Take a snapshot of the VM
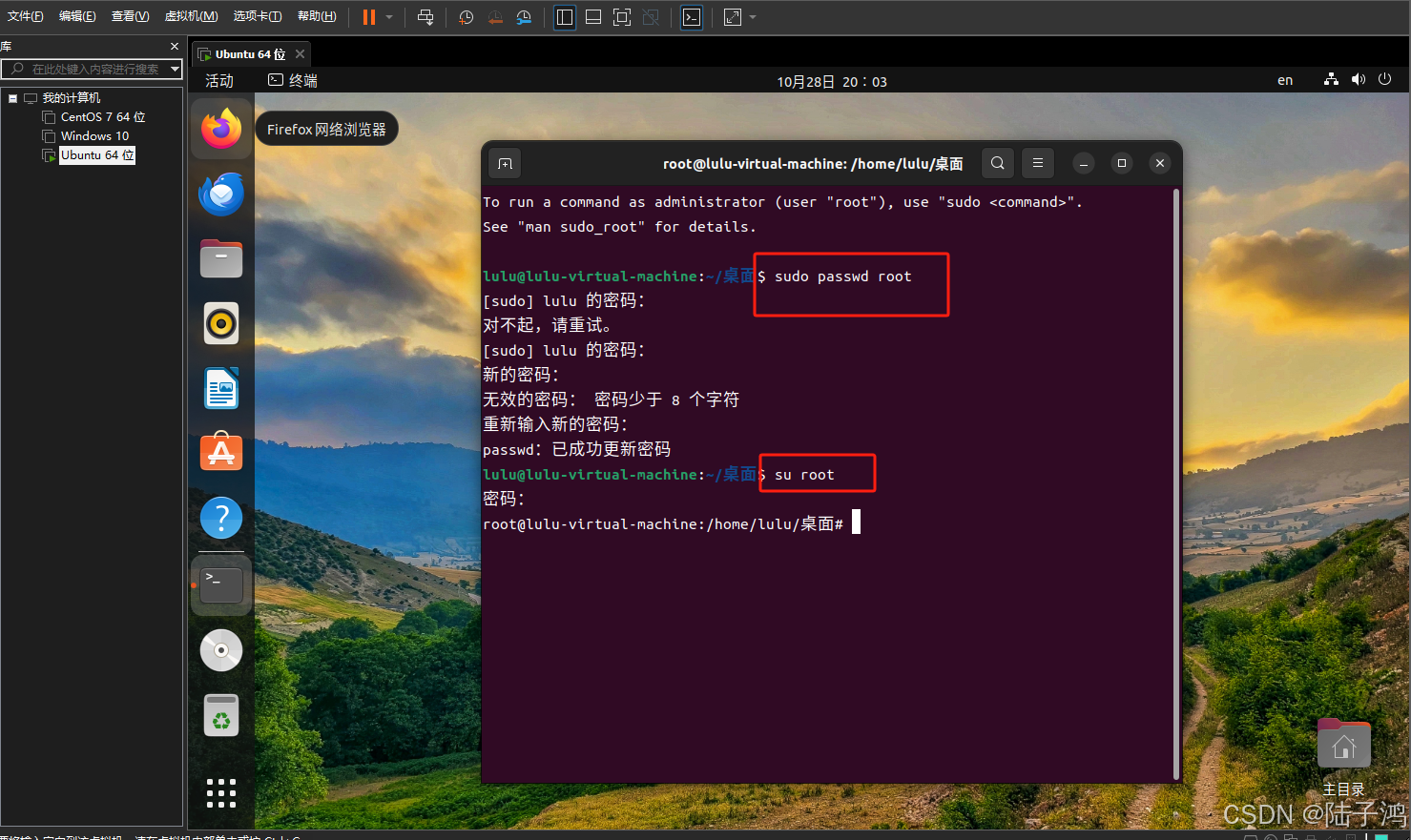The image size is (1411, 840). coord(466,16)
